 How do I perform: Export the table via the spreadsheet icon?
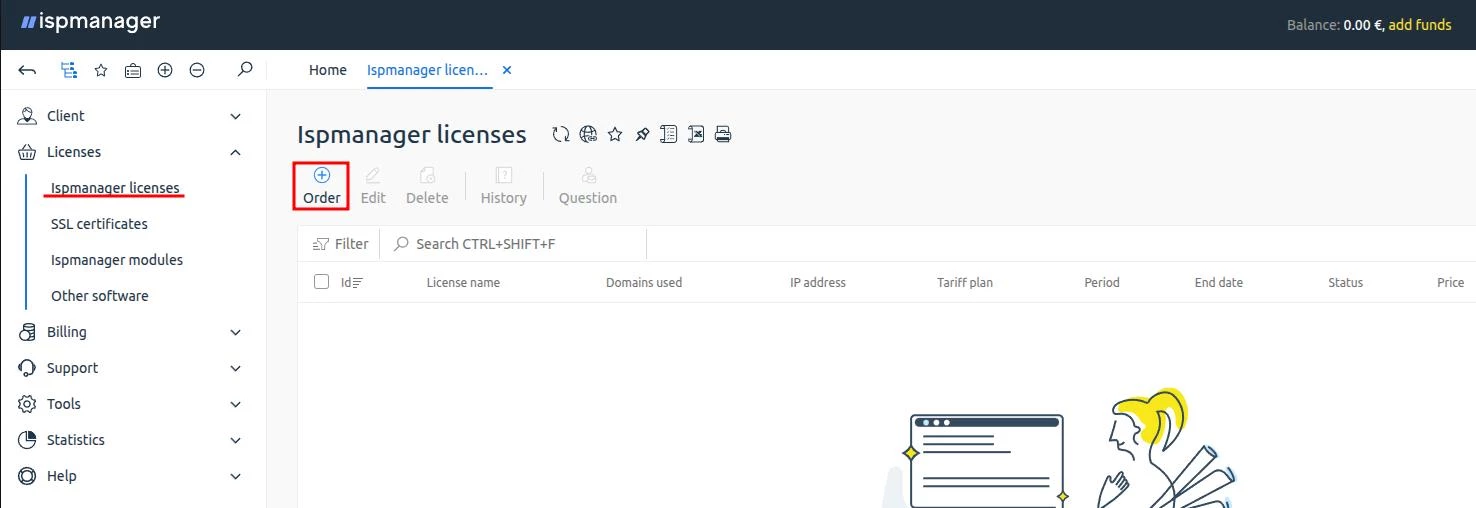click(696, 134)
